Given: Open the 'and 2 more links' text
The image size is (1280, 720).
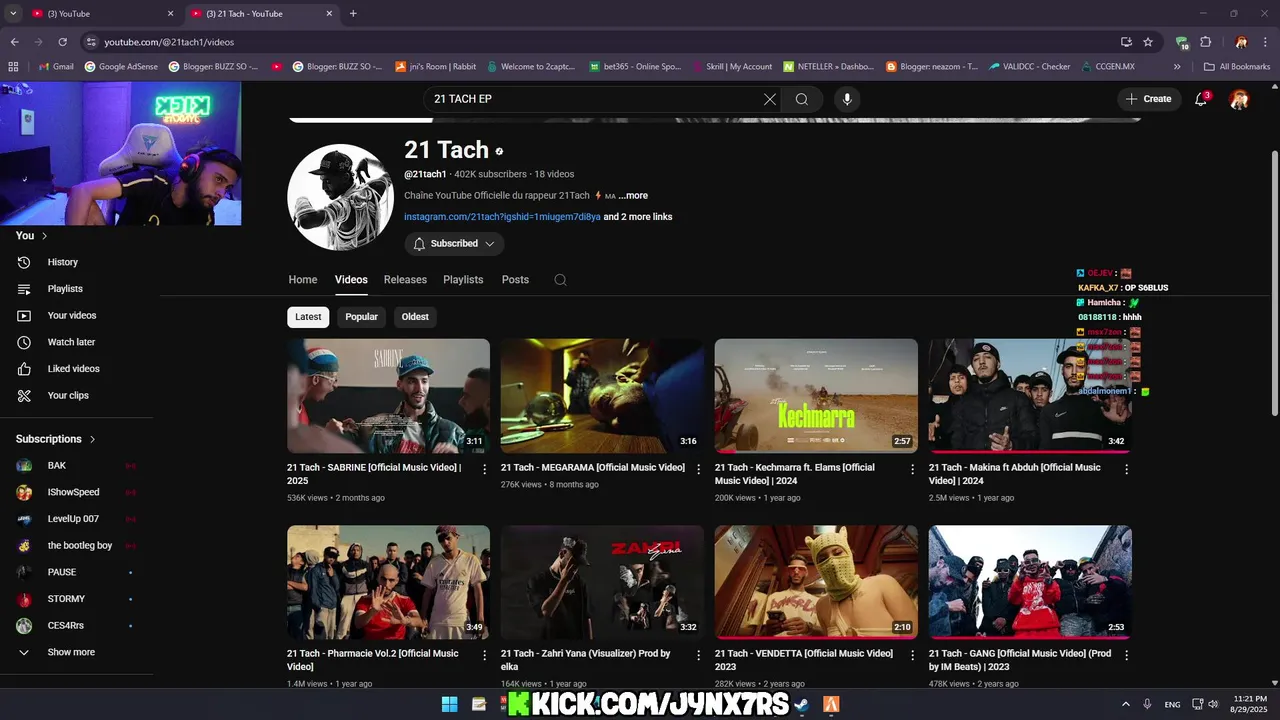Looking at the screenshot, I should tap(638, 217).
